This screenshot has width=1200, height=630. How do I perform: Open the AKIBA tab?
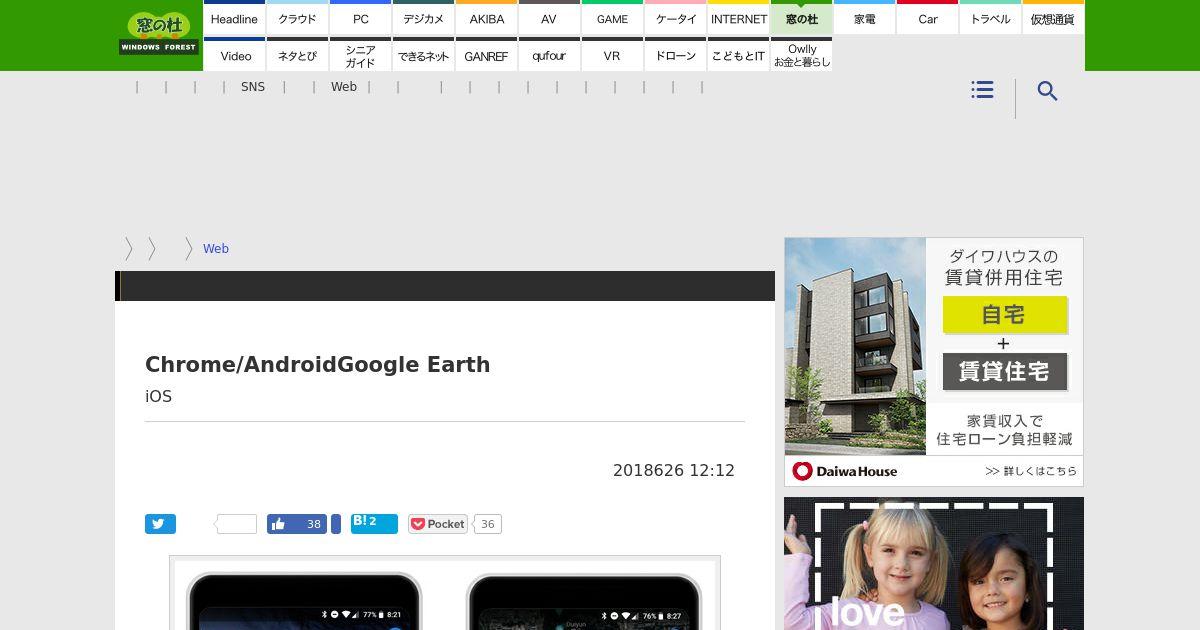coord(487,19)
